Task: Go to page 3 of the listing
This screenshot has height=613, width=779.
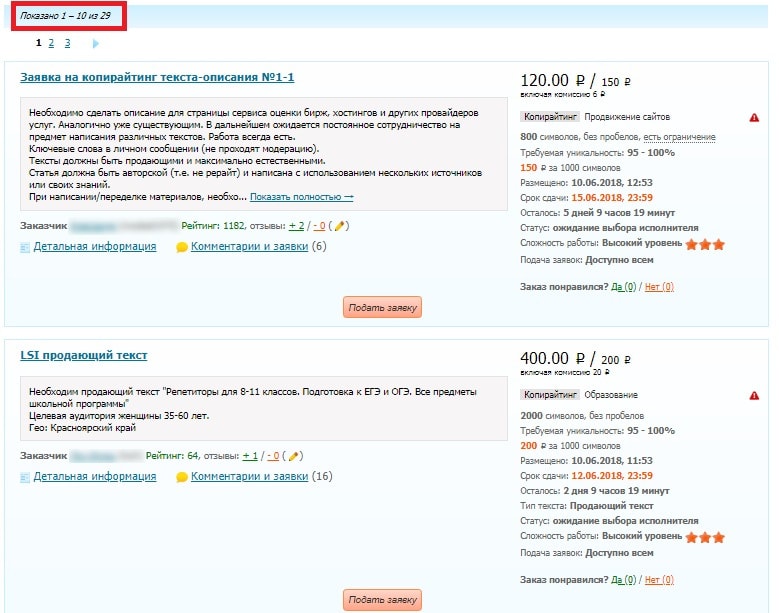Action: coord(68,43)
